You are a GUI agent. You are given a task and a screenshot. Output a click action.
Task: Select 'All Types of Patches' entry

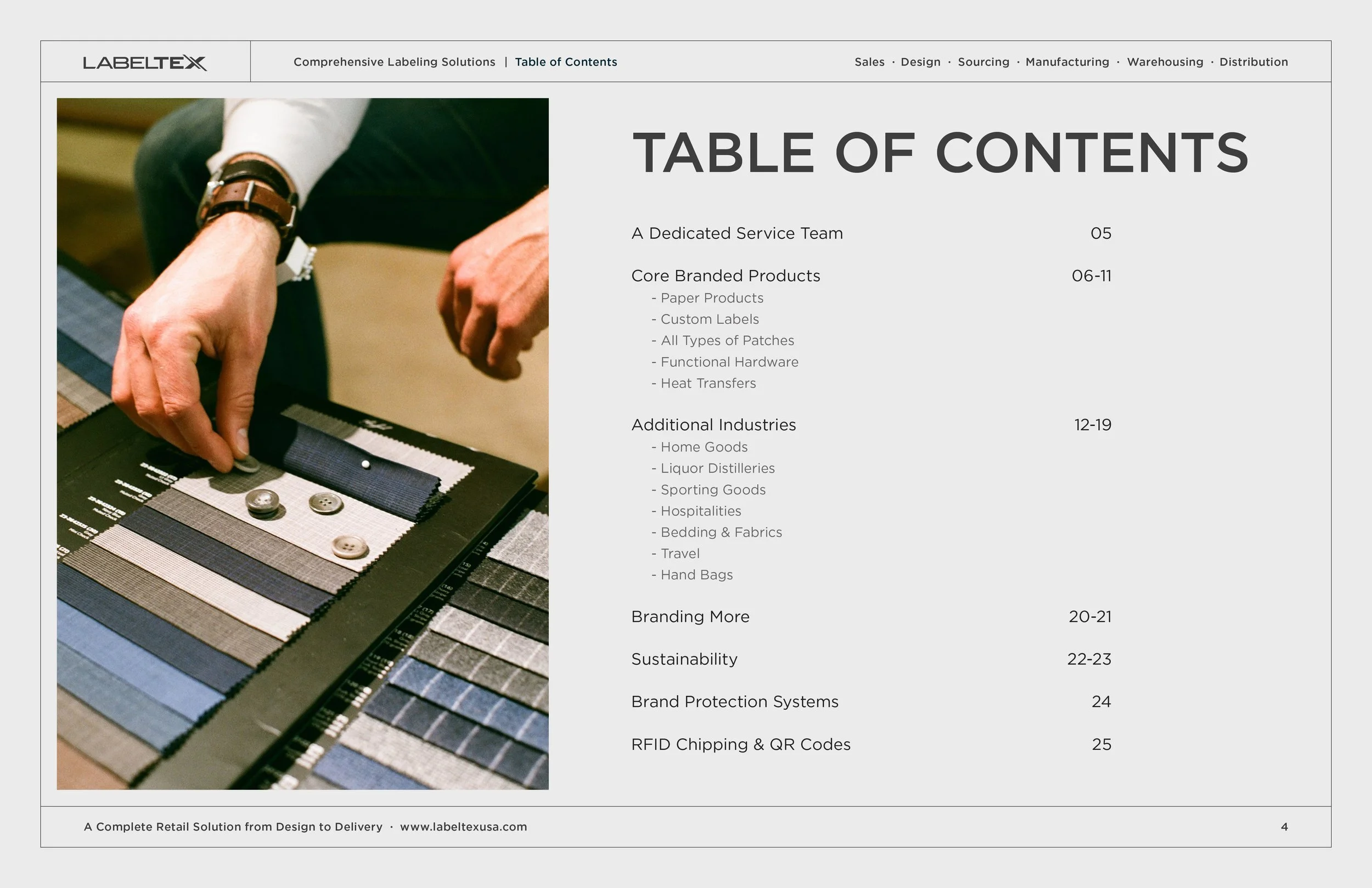[x=728, y=340]
